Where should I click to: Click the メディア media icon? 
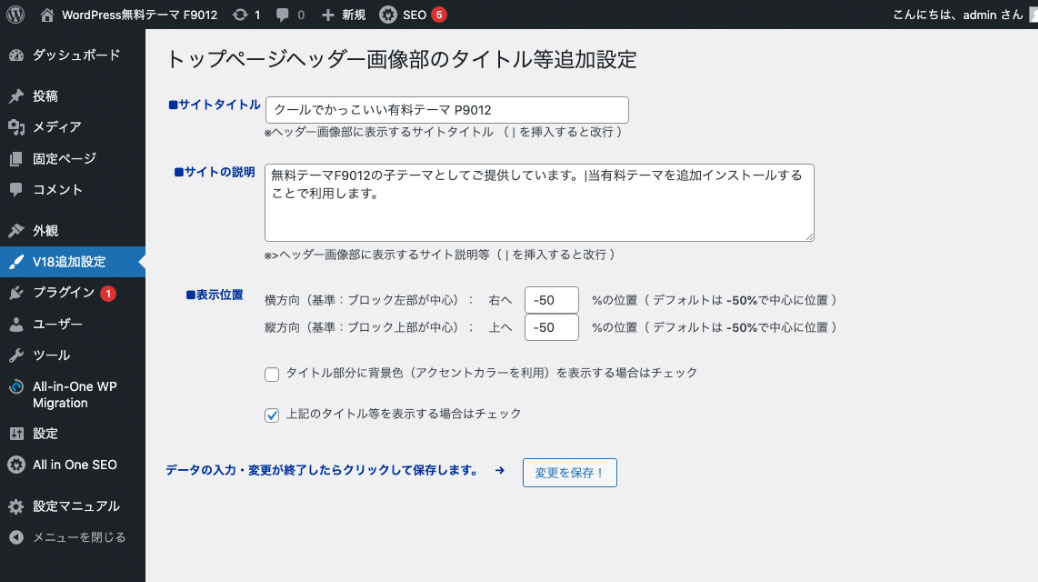[x=17, y=127]
